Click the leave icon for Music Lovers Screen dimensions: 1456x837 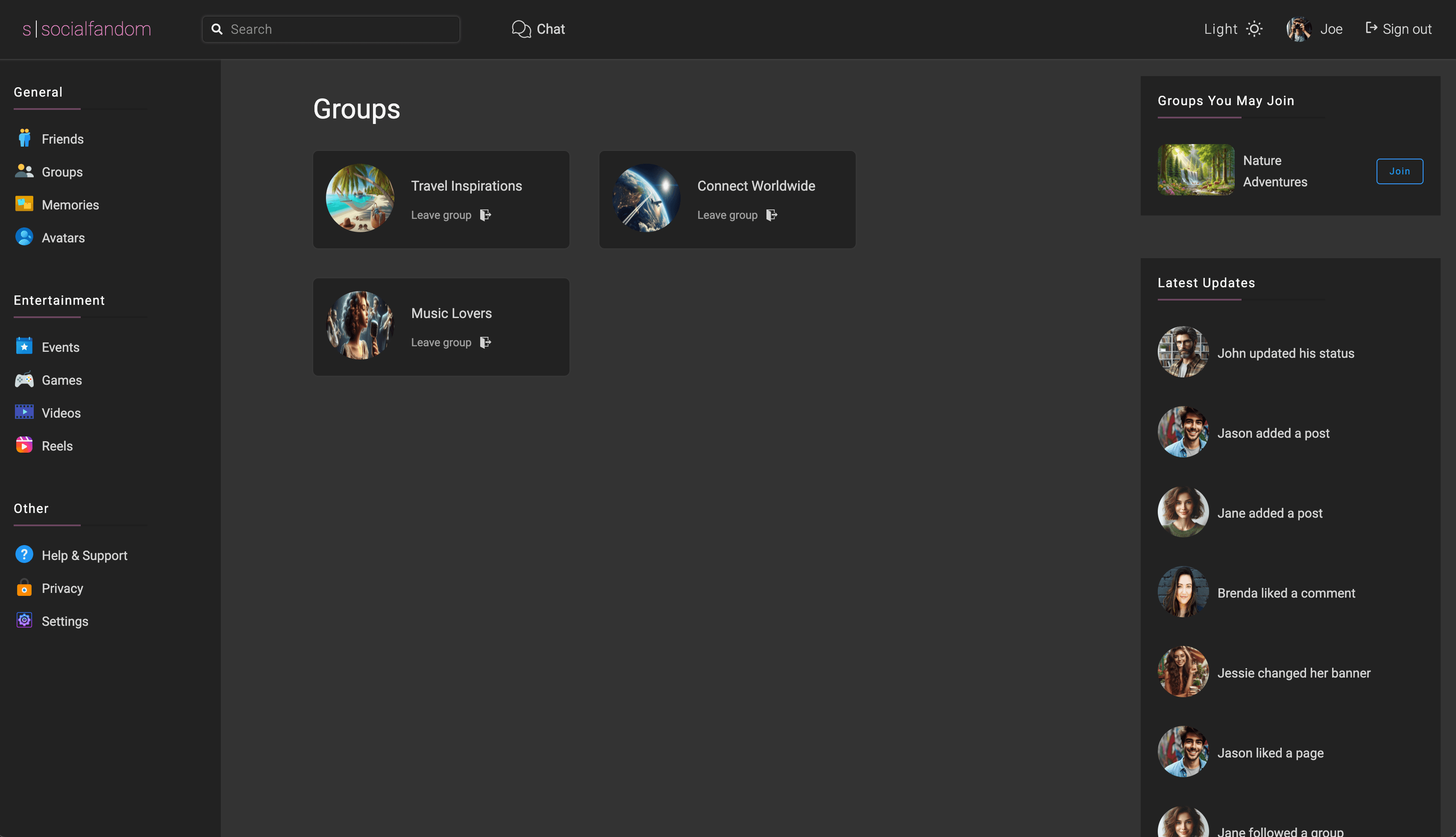coord(485,342)
